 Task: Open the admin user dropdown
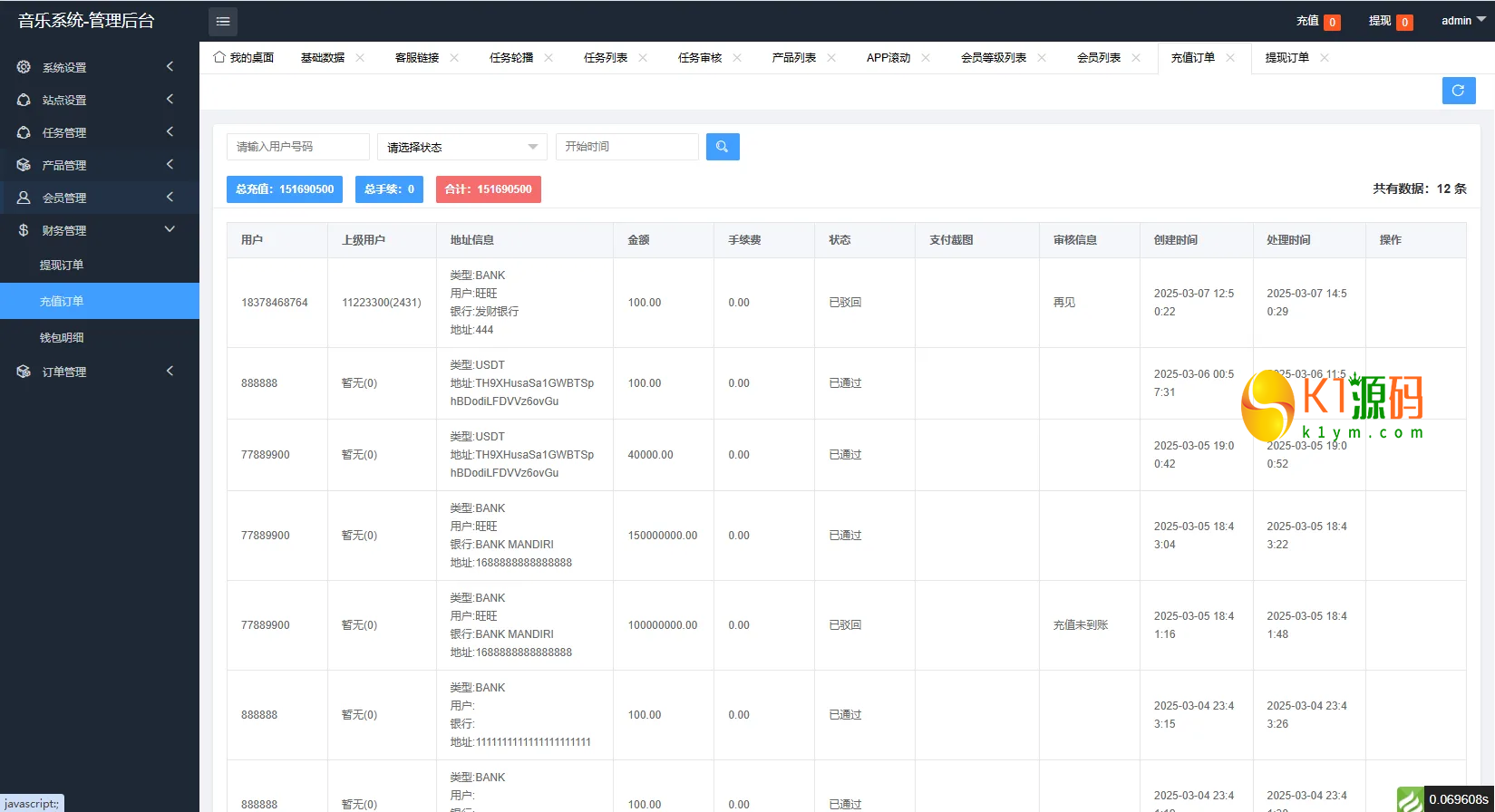pos(1463,21)
